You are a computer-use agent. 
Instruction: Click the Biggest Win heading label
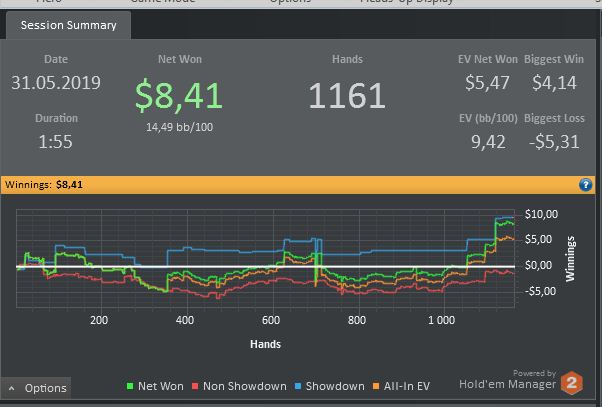(x=554, y=59)
